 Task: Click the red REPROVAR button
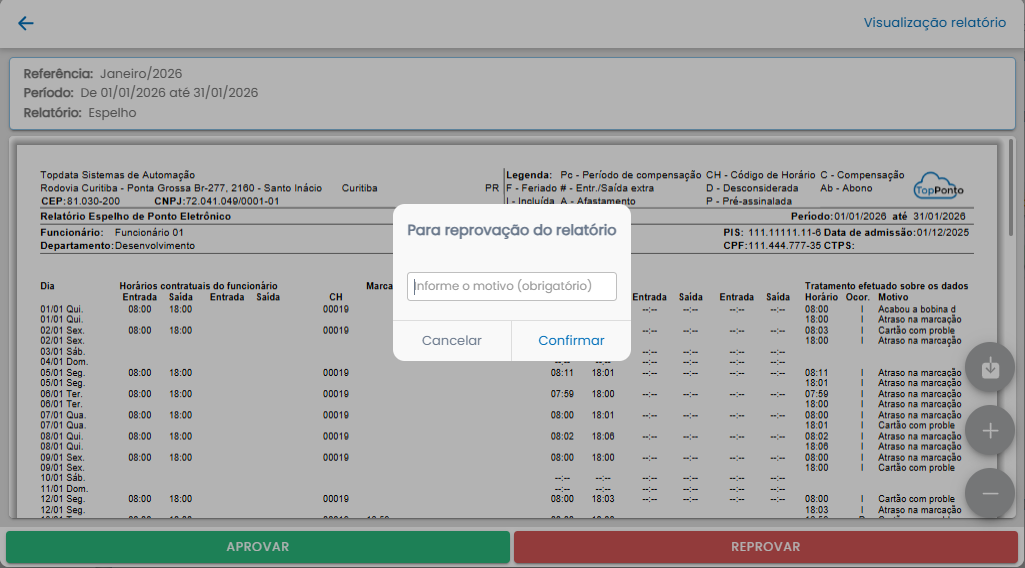coord(765,547)
